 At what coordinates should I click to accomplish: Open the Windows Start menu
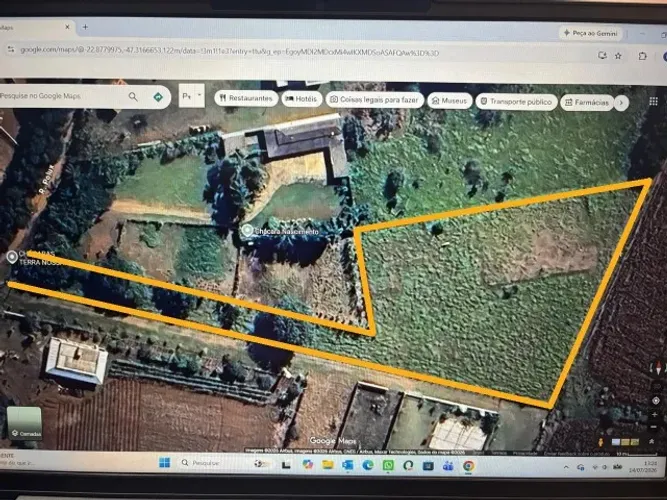coord(164,463)
